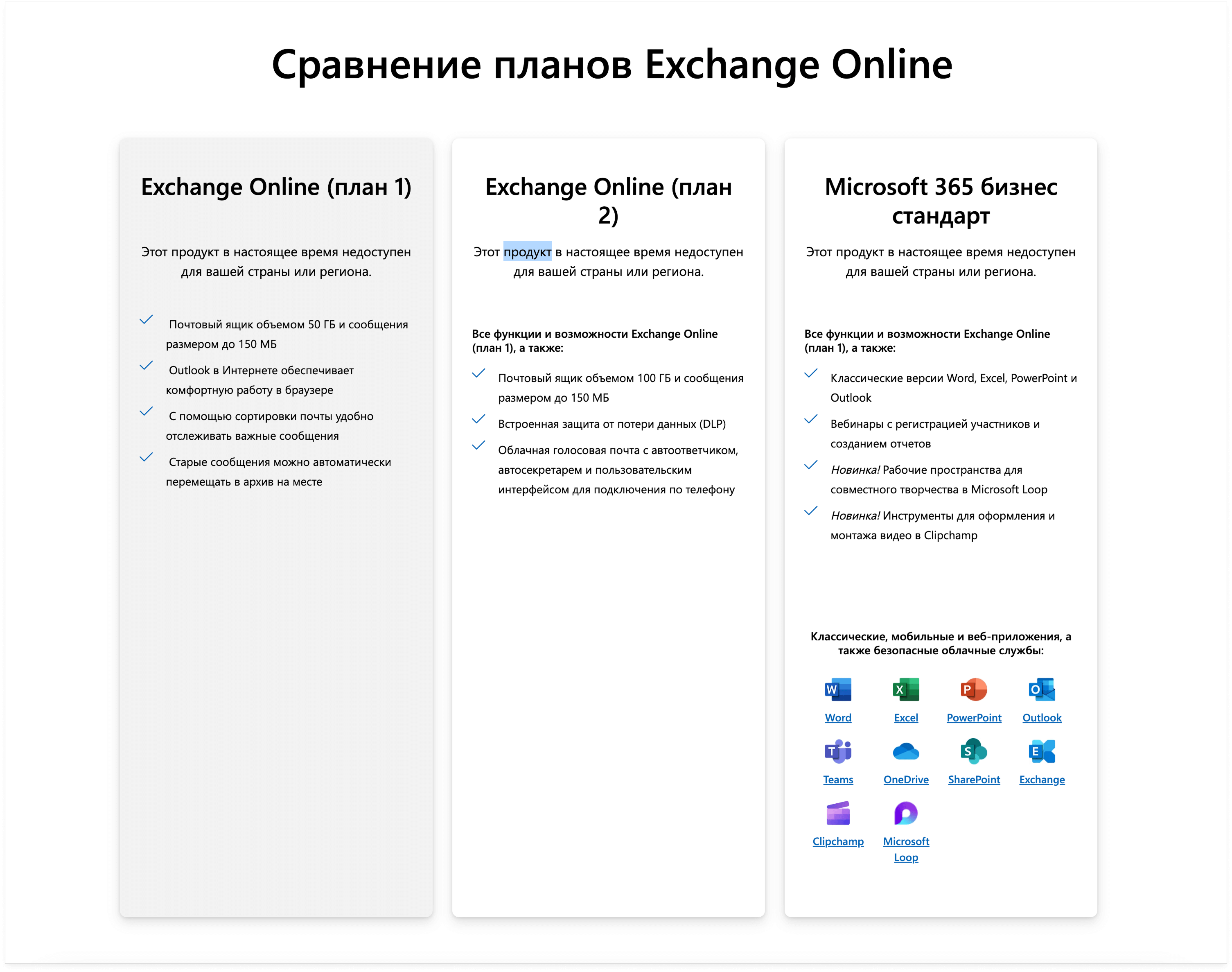Click the page title Сравнение планов Exchange Online
The image size is (1232, 972).
pos(612,65)
